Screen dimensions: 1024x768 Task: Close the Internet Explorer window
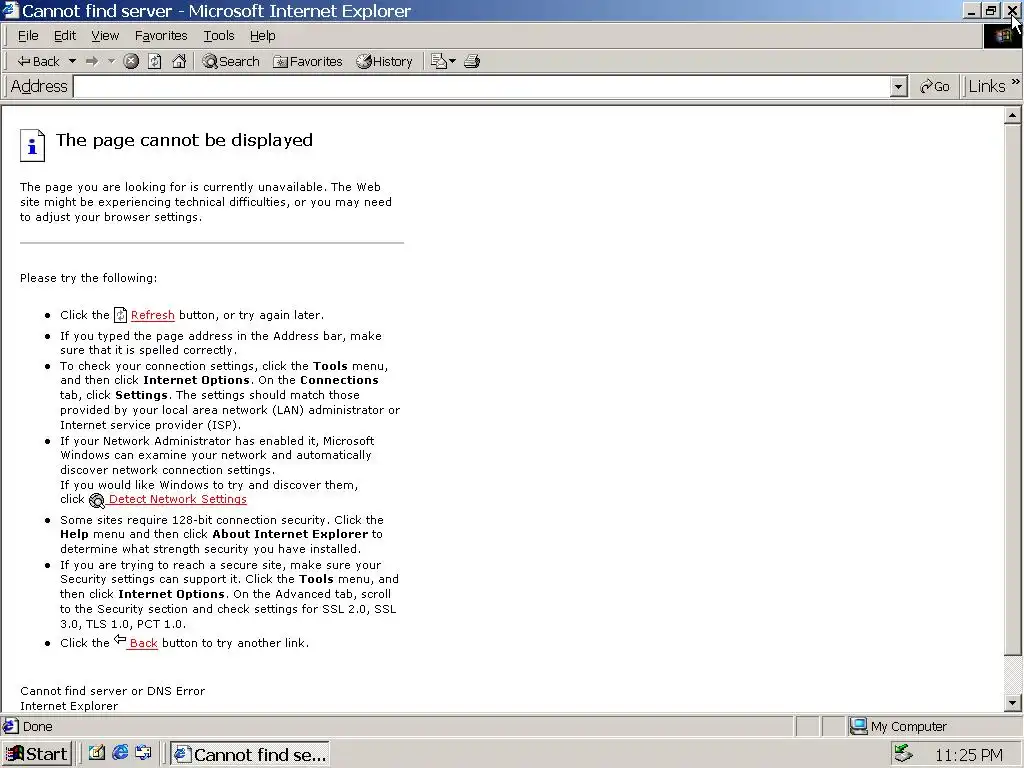(1012, 10)
